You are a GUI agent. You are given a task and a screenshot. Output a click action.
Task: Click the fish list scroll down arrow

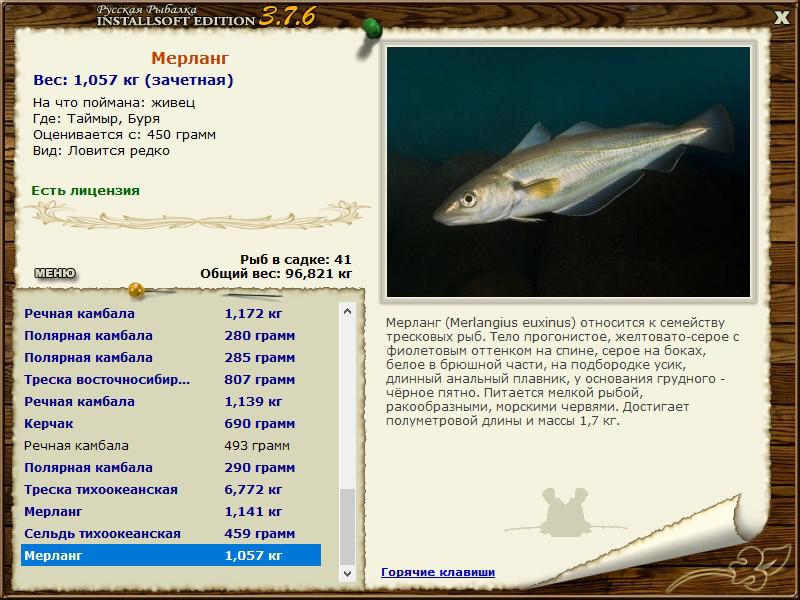point(348,574)
